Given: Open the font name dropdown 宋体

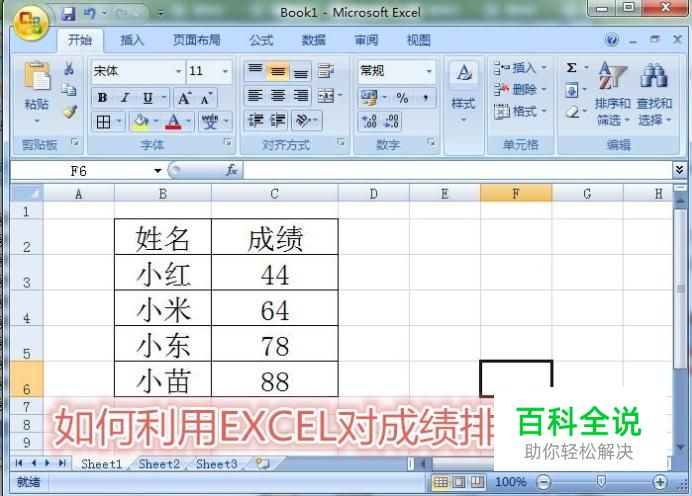Looking at the screenshot, I should tap(178, 71).
